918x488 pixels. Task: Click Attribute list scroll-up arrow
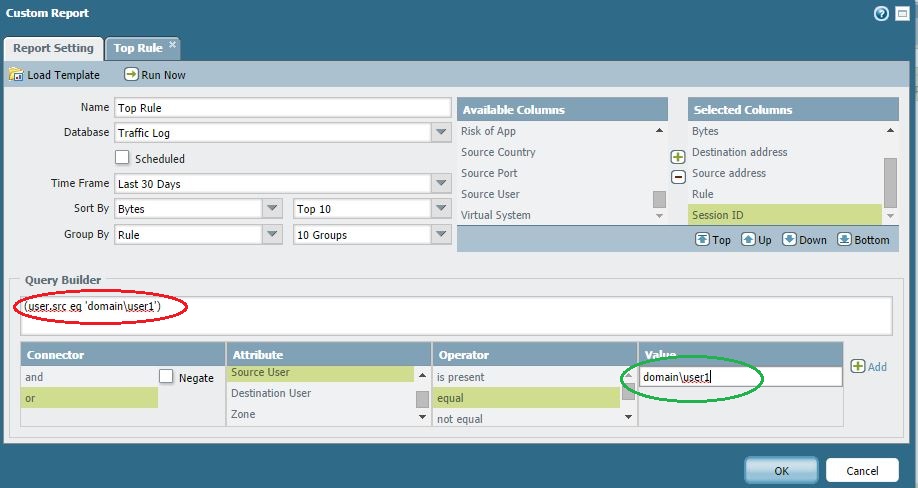pyautogui.click(x=422, y=374)
